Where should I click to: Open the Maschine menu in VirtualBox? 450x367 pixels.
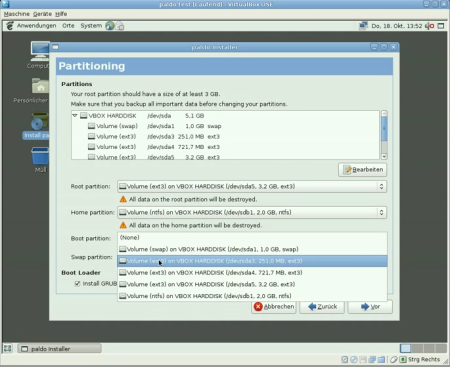point(17,14)
